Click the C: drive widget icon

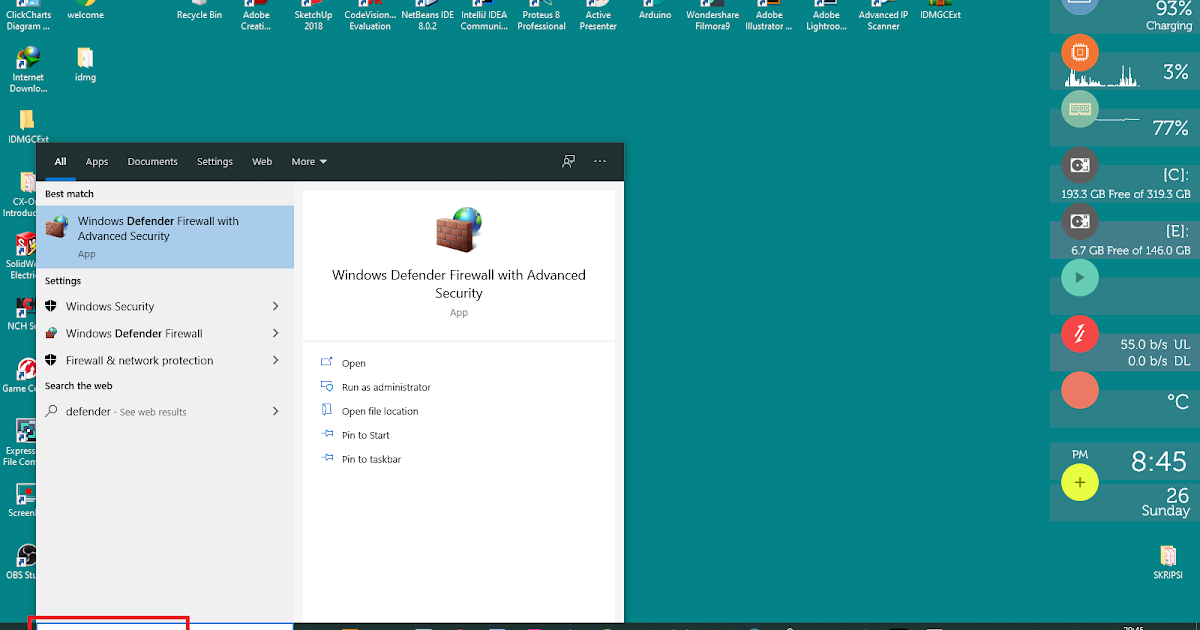(1080, 164)
